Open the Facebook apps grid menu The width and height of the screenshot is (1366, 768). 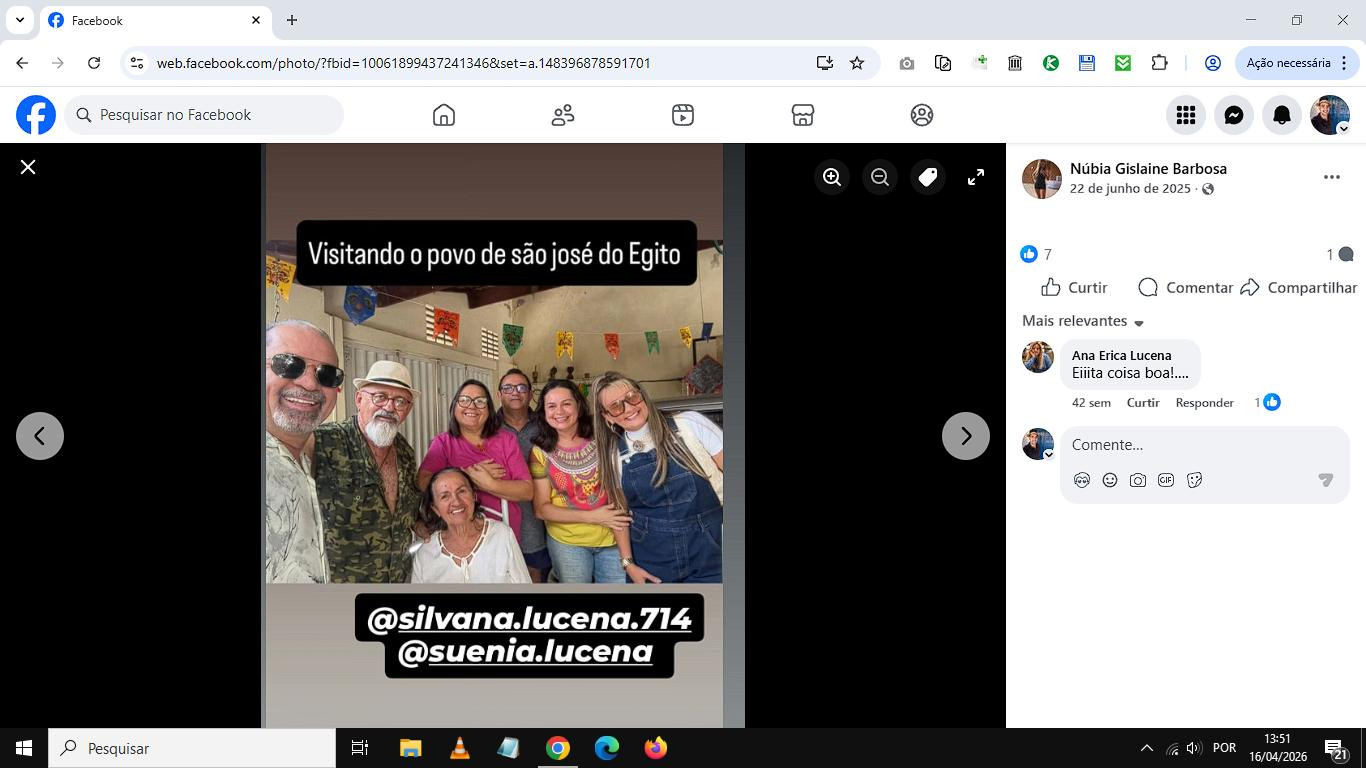point(1186,115)
